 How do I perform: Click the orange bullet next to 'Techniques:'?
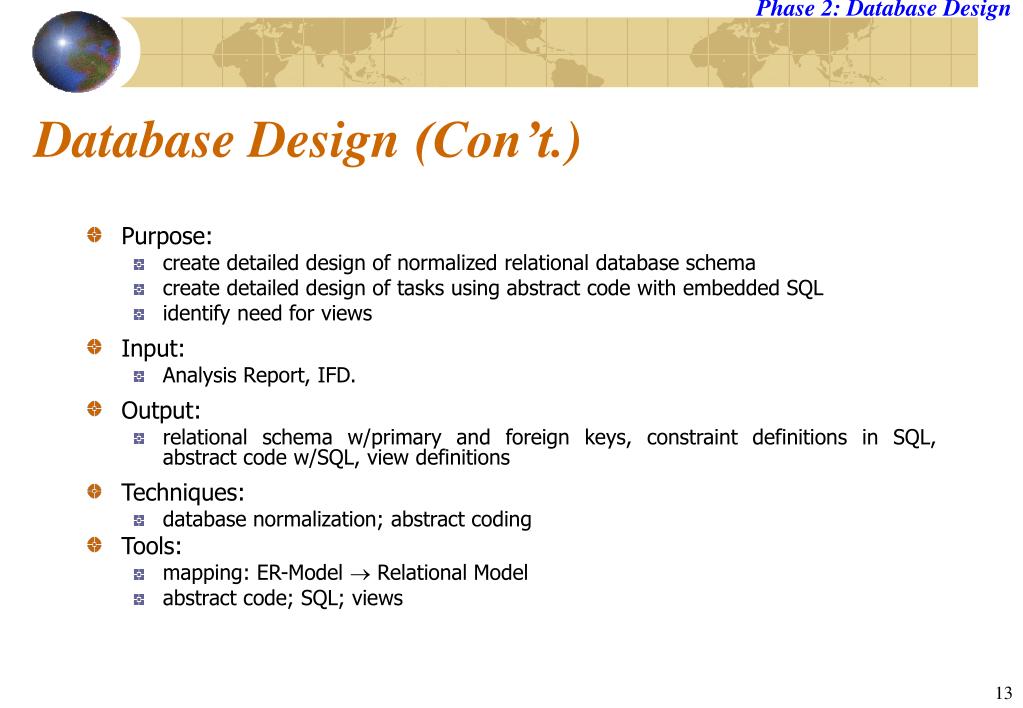coord(95,491)
